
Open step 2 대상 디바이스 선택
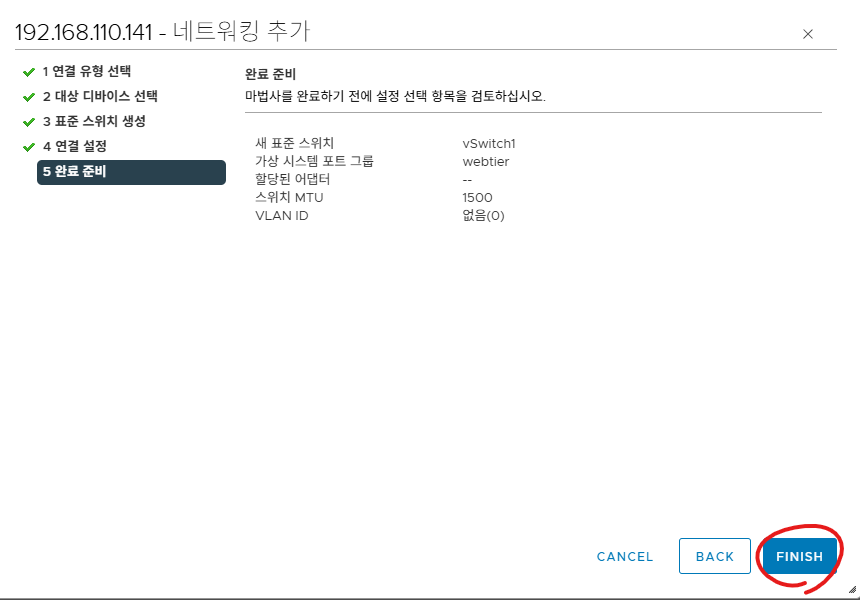pyautogui.click(x=100, y=97)
